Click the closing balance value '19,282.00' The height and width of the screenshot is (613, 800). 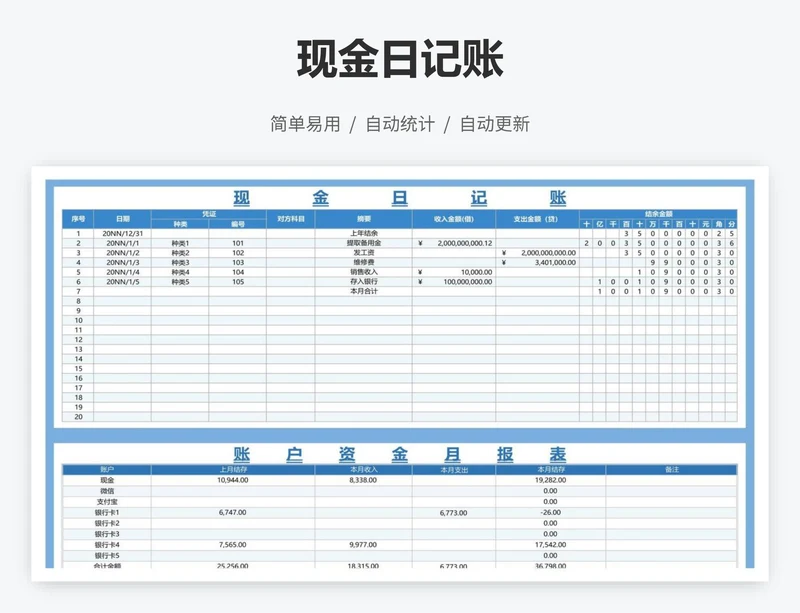point(551,480)
